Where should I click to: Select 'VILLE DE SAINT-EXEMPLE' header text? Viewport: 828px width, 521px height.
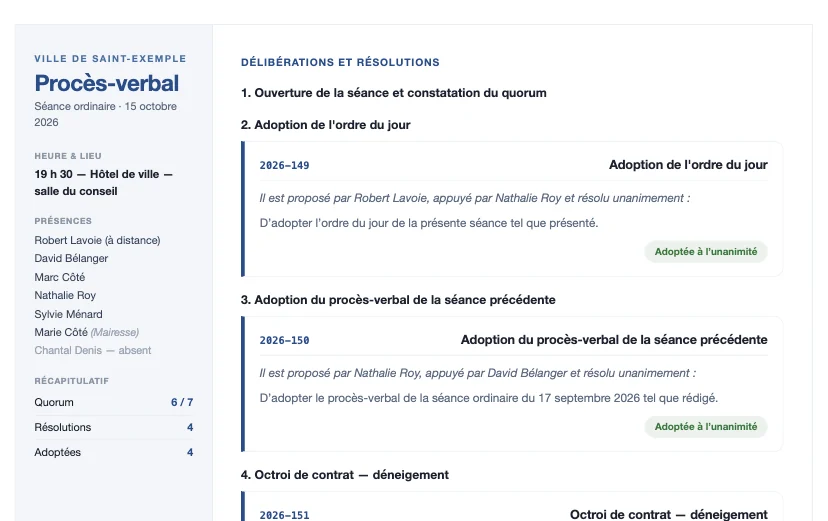click(110, 59)
